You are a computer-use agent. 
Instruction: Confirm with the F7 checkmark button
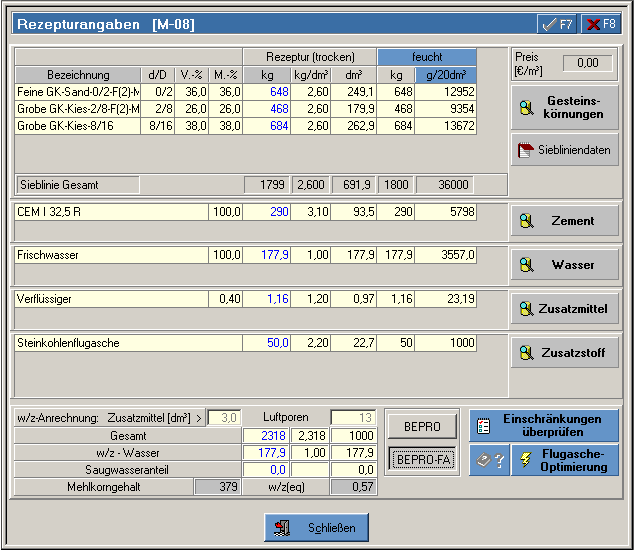555,23
